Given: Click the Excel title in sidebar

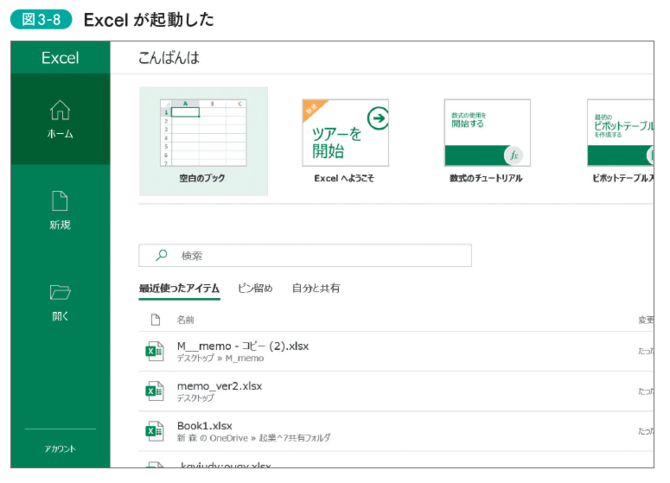Looking at the screenshot, I should (x=60, y=58).
